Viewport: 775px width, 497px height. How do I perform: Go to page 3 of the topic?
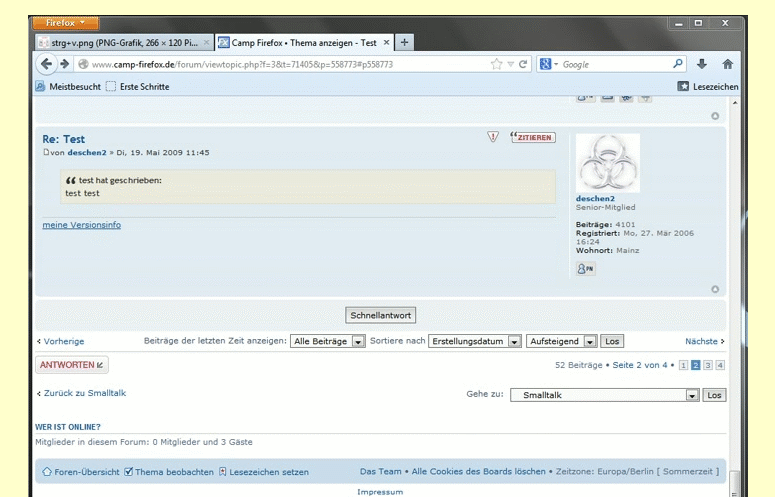click(x=708, y=365)
